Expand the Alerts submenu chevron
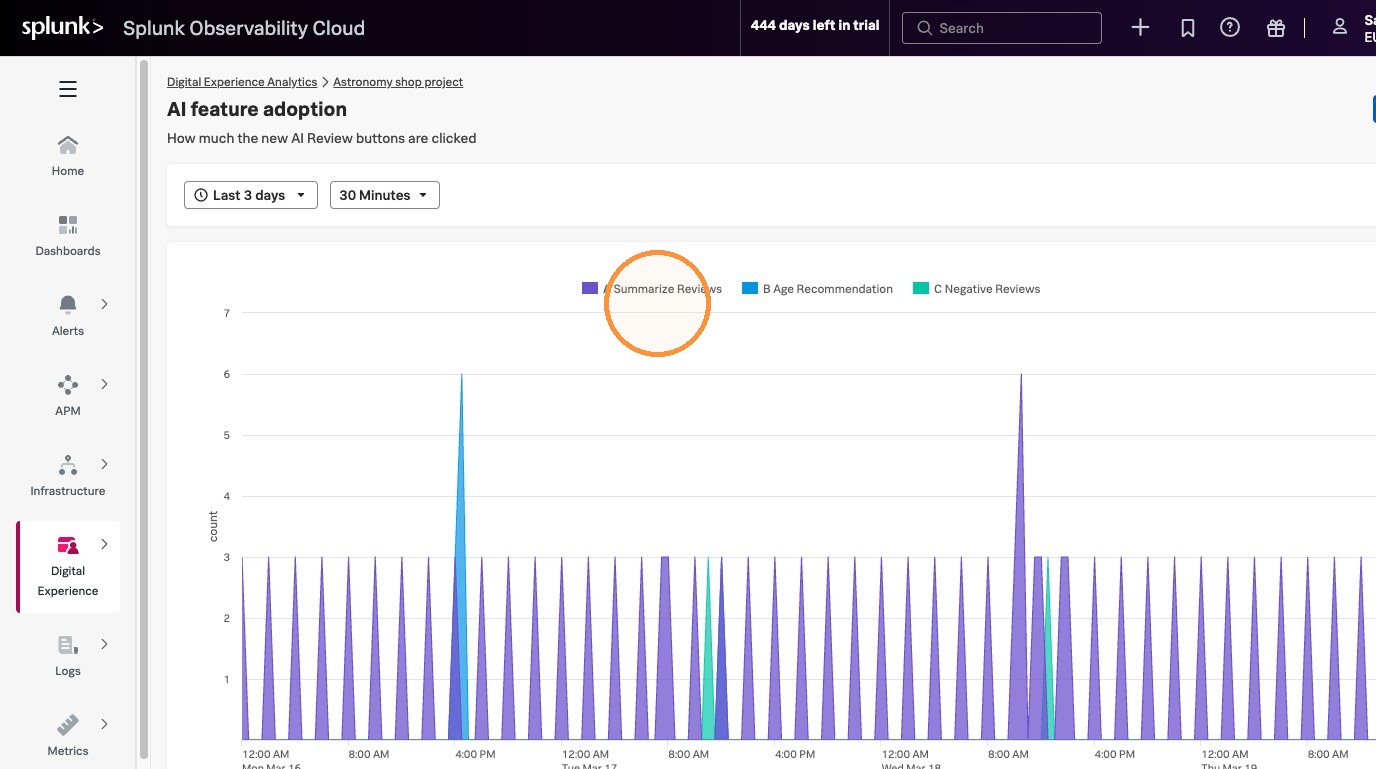The image size is (1376, 769). point(104,304)
